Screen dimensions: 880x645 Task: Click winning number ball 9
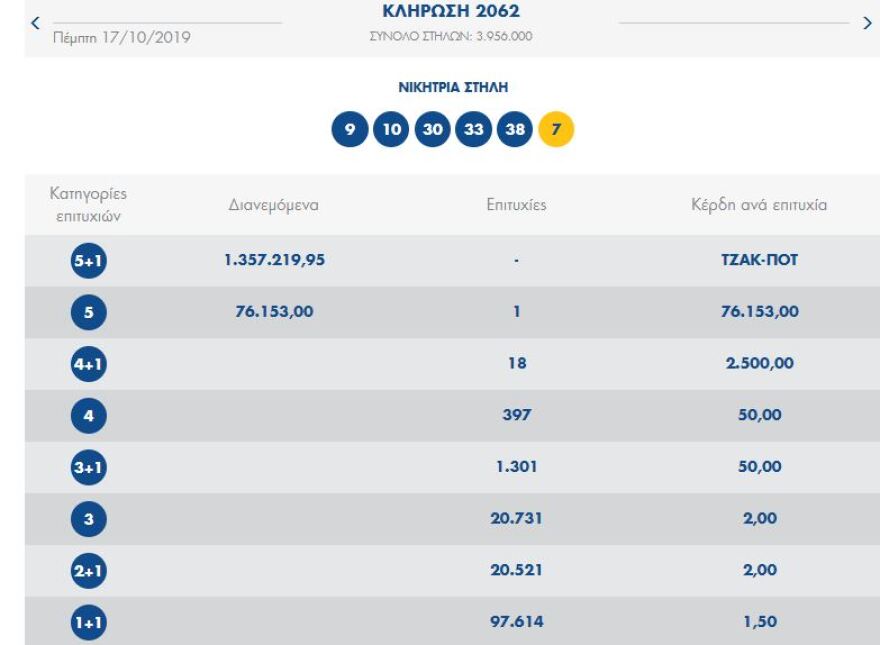[350, 130]
